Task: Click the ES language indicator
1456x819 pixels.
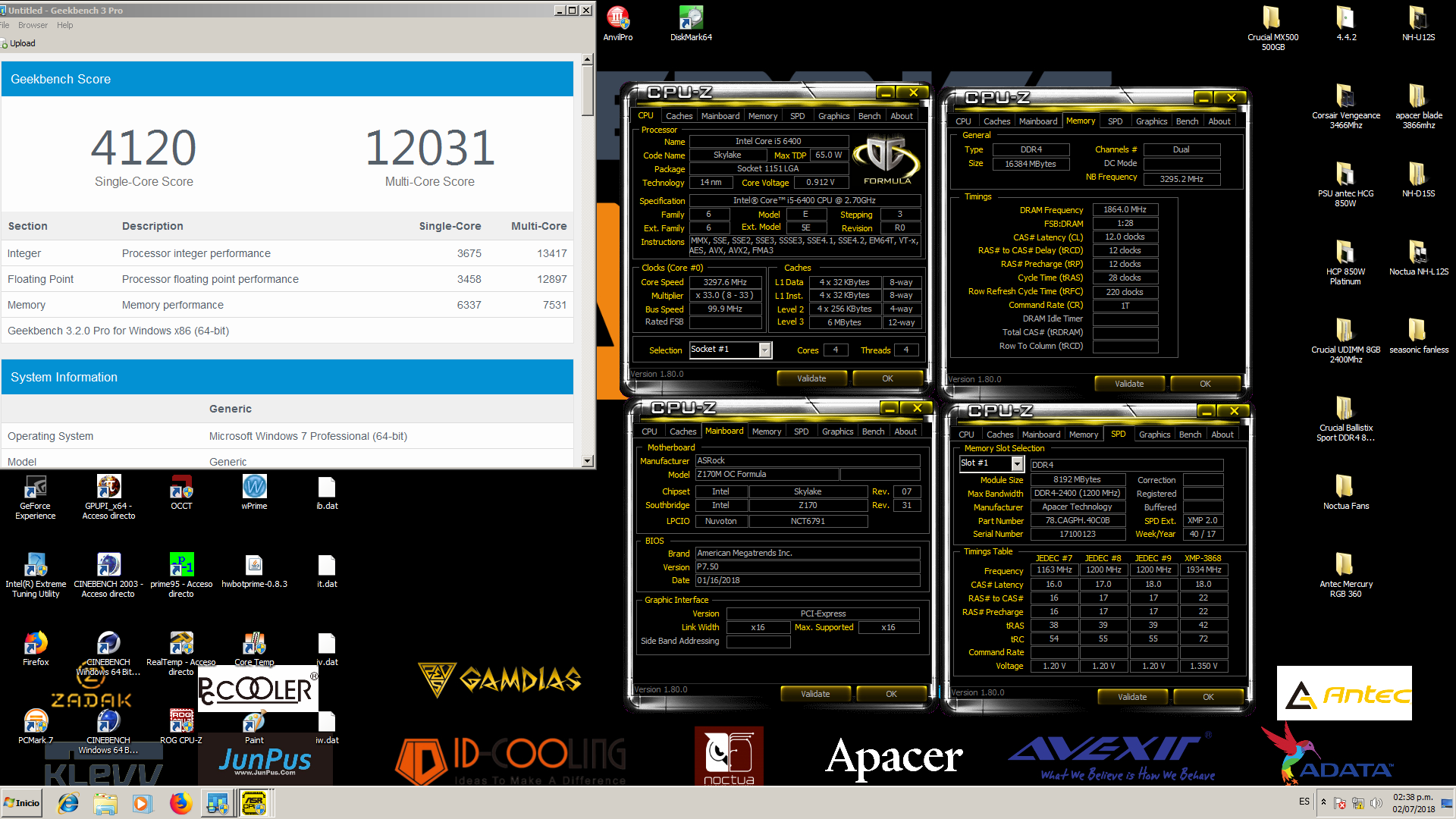Action: (1304, 802)
